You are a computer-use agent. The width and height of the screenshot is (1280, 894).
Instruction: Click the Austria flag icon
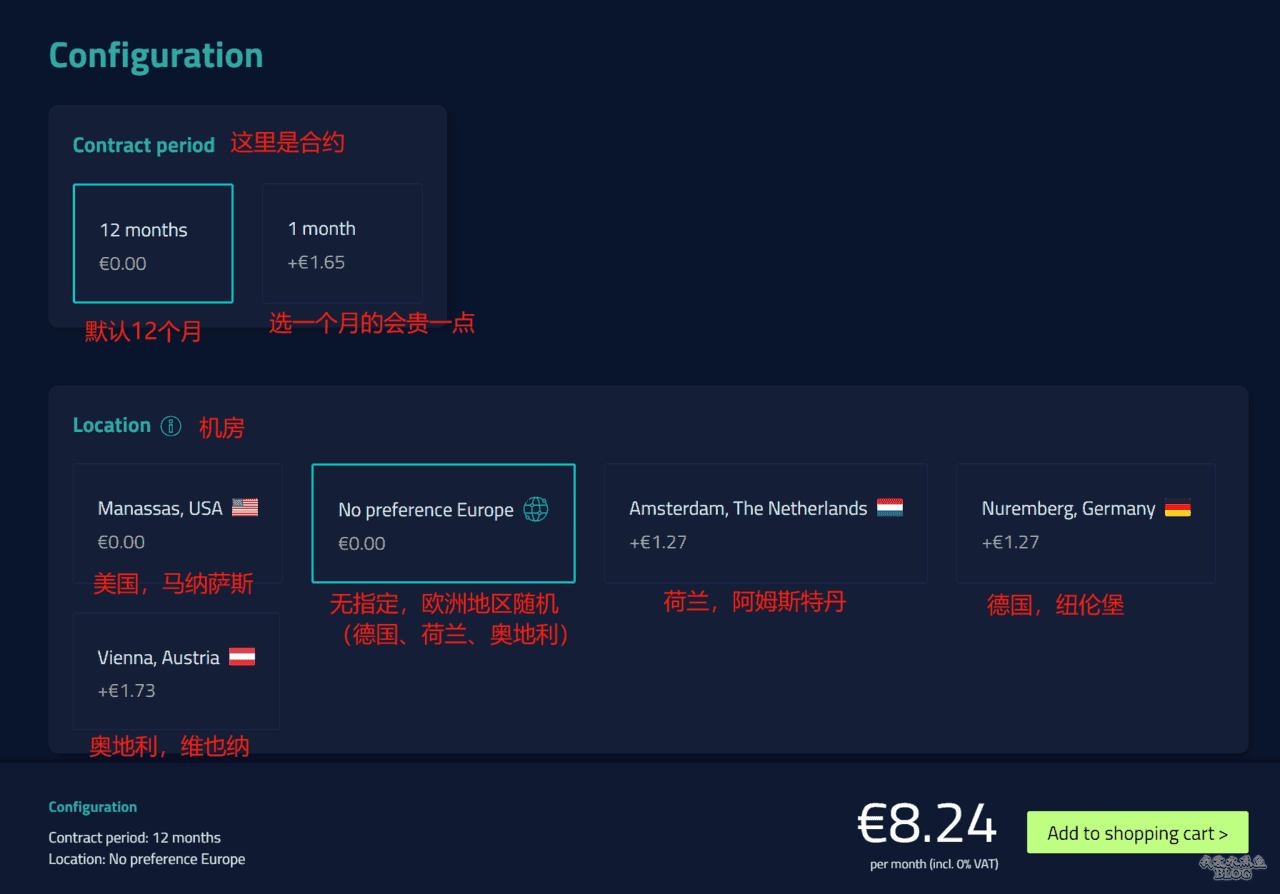tap(242, 657)
